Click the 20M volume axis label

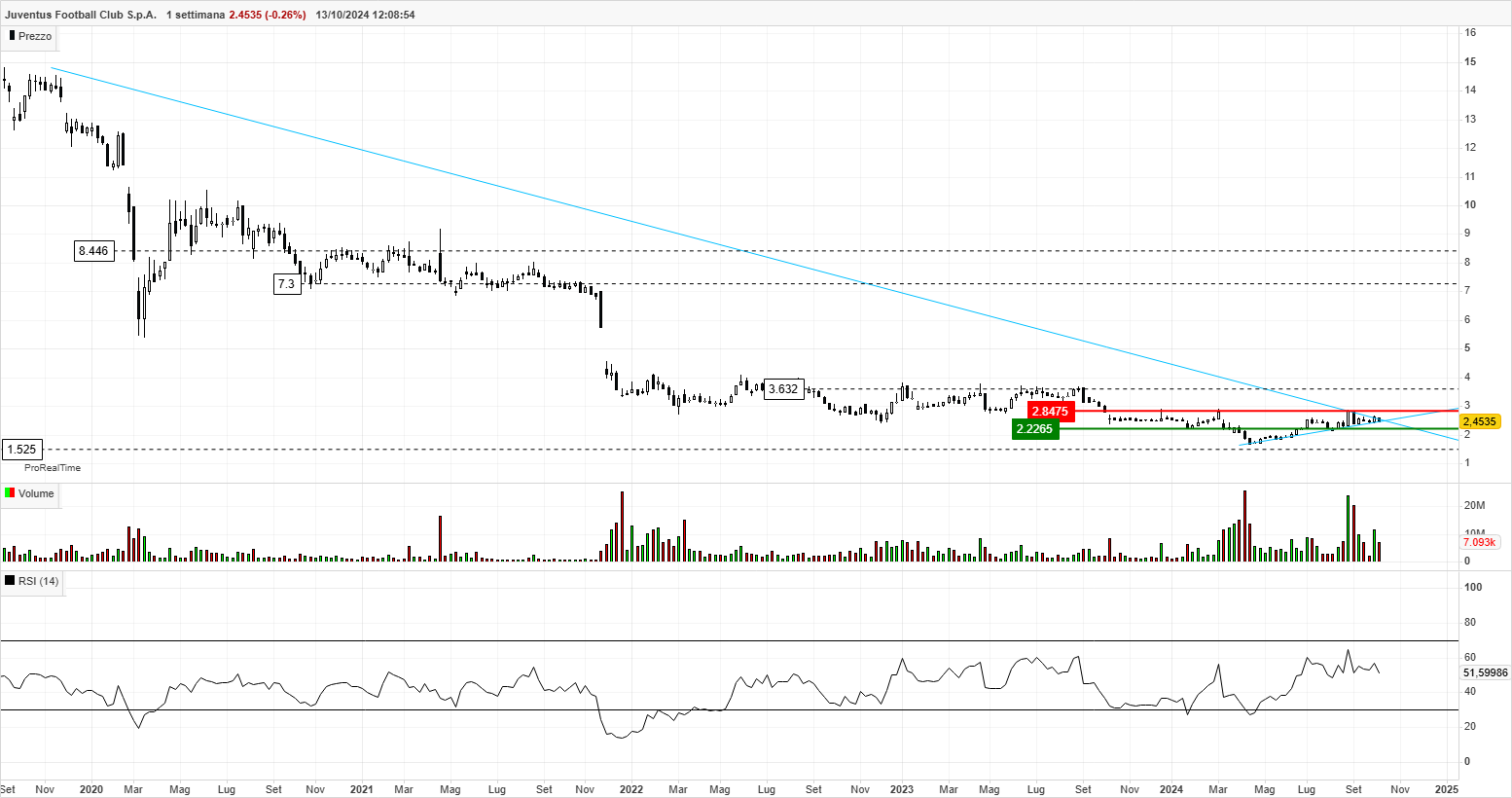click(x=1475, y=505)
